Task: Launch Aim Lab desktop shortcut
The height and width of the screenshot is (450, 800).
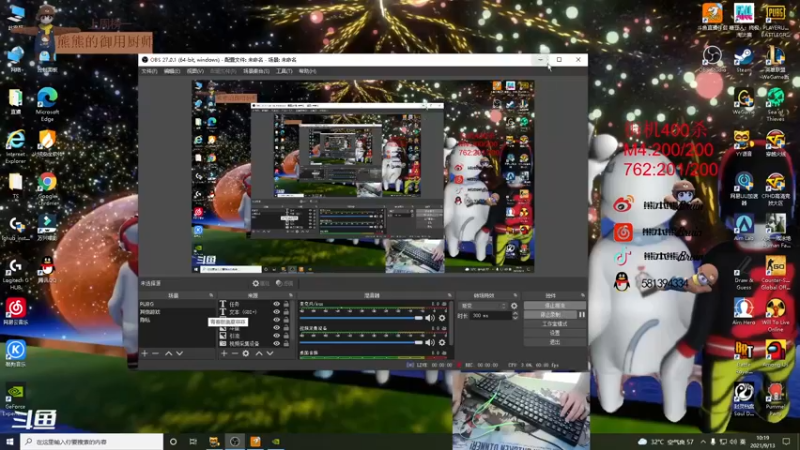Action: pos(743,227)
